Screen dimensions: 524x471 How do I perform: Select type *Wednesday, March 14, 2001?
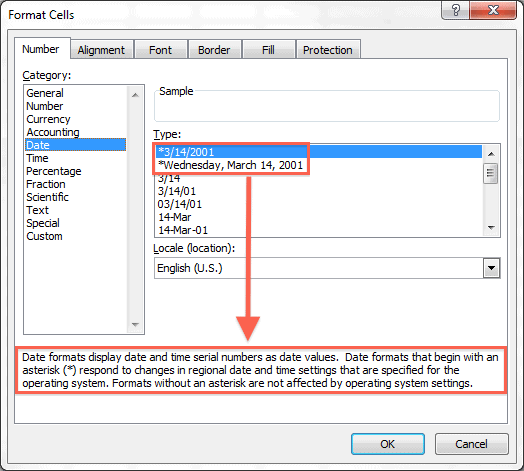318,165
